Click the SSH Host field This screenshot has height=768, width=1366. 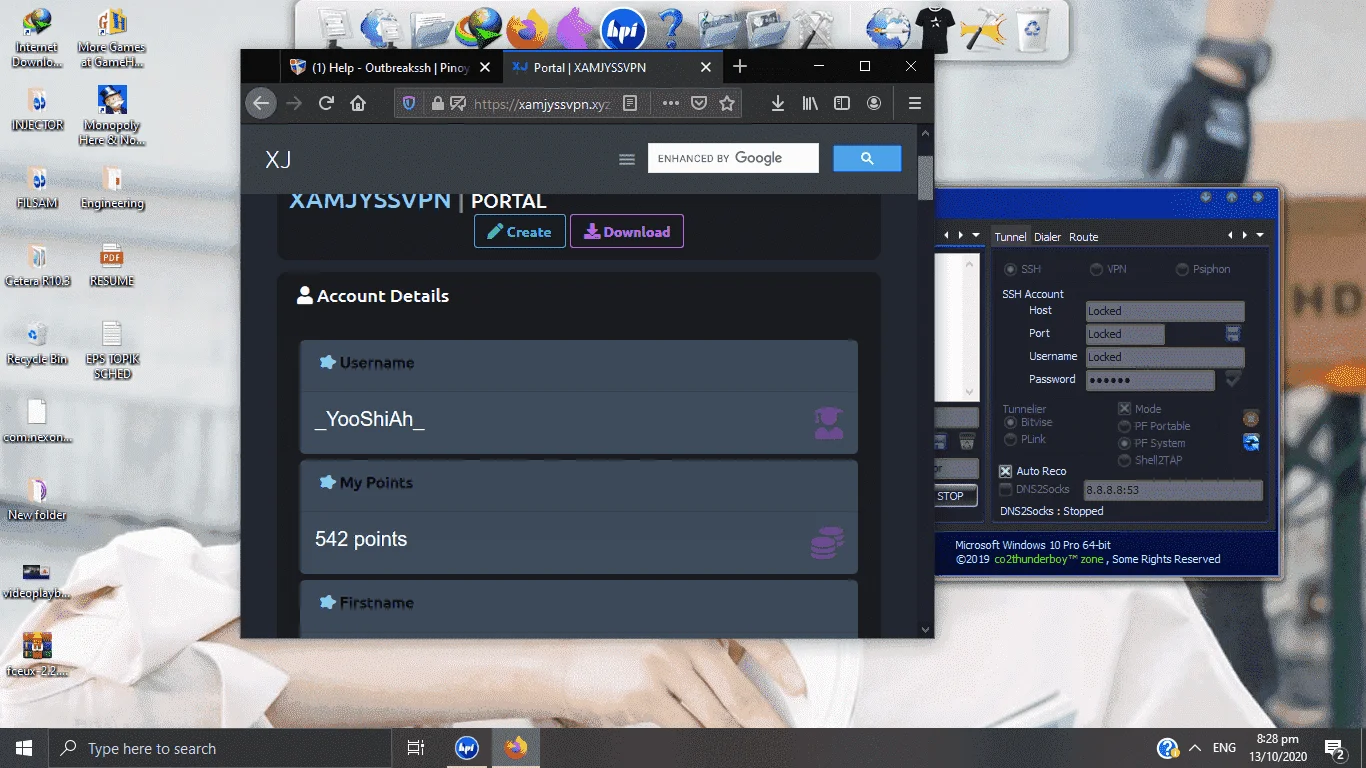(1165, 311)
